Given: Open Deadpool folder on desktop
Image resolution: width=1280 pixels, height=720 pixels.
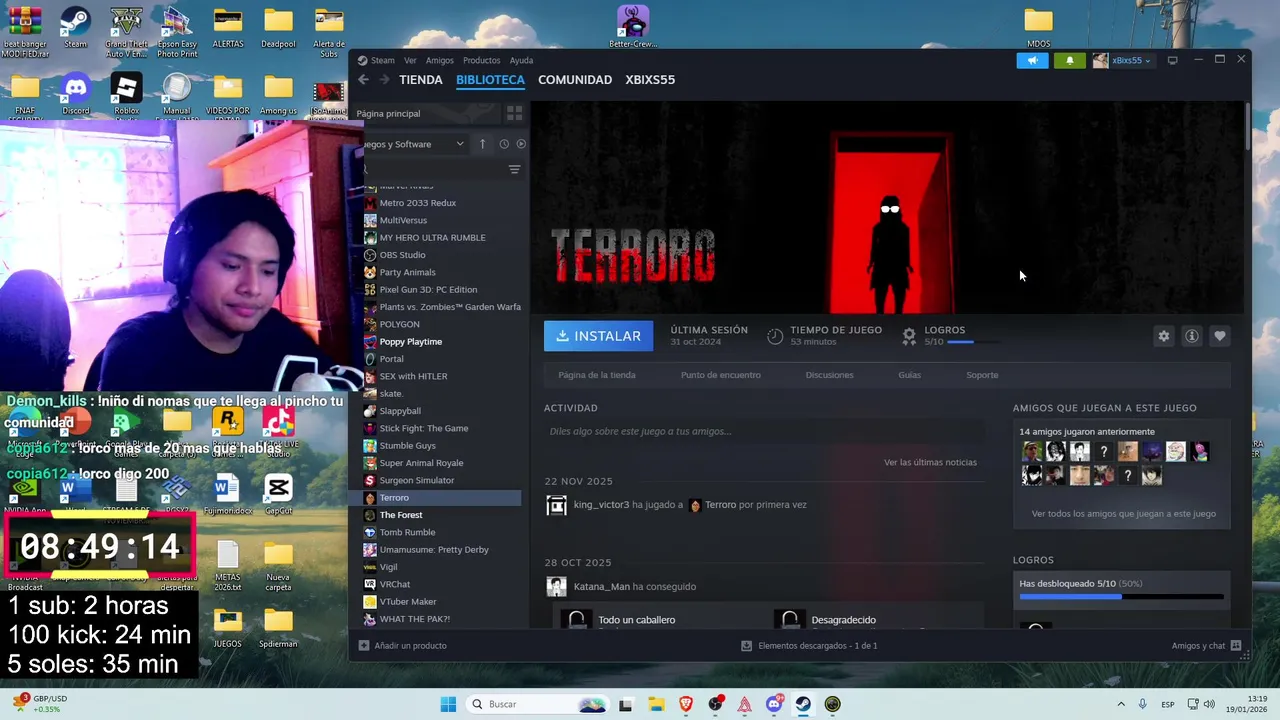Looking at the screenshot, I should 278,27.
